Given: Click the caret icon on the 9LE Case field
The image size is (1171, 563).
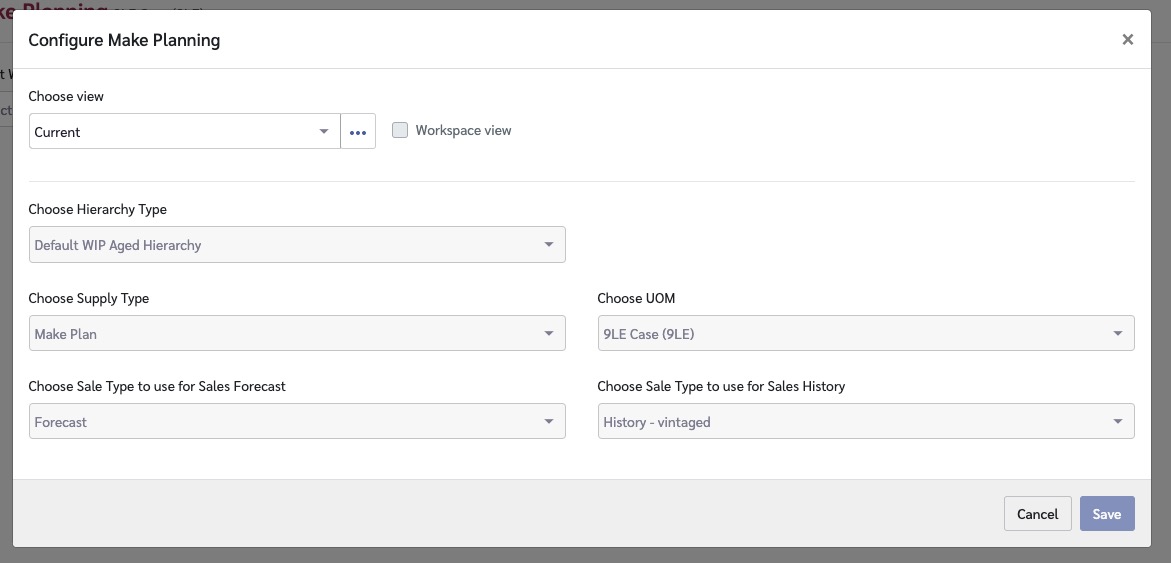Looking at the screenshot, I should click(1118, 334).
